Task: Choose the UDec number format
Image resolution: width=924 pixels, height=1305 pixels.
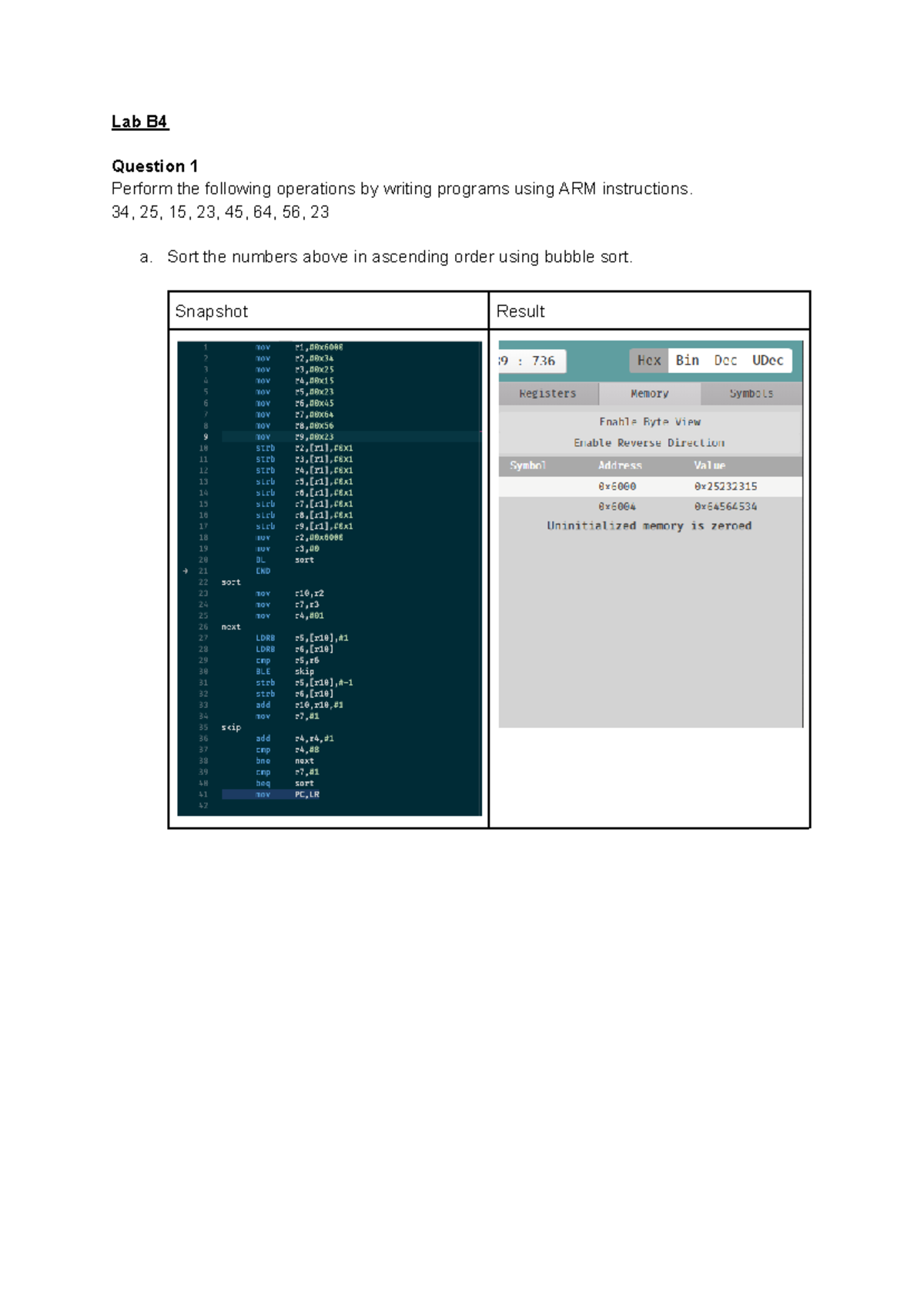Action: (768, 361)
